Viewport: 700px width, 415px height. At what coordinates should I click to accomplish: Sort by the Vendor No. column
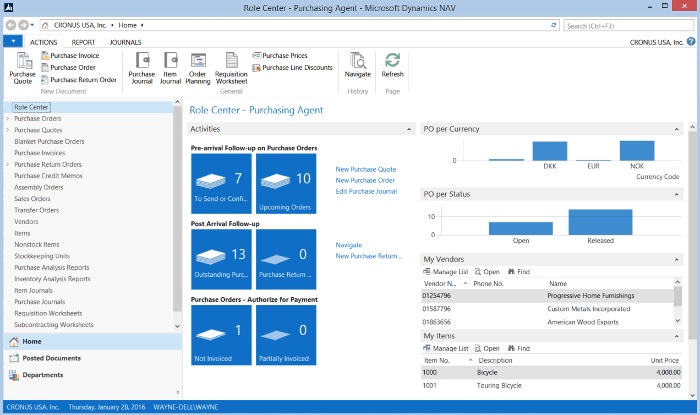(x=445, y=283)
